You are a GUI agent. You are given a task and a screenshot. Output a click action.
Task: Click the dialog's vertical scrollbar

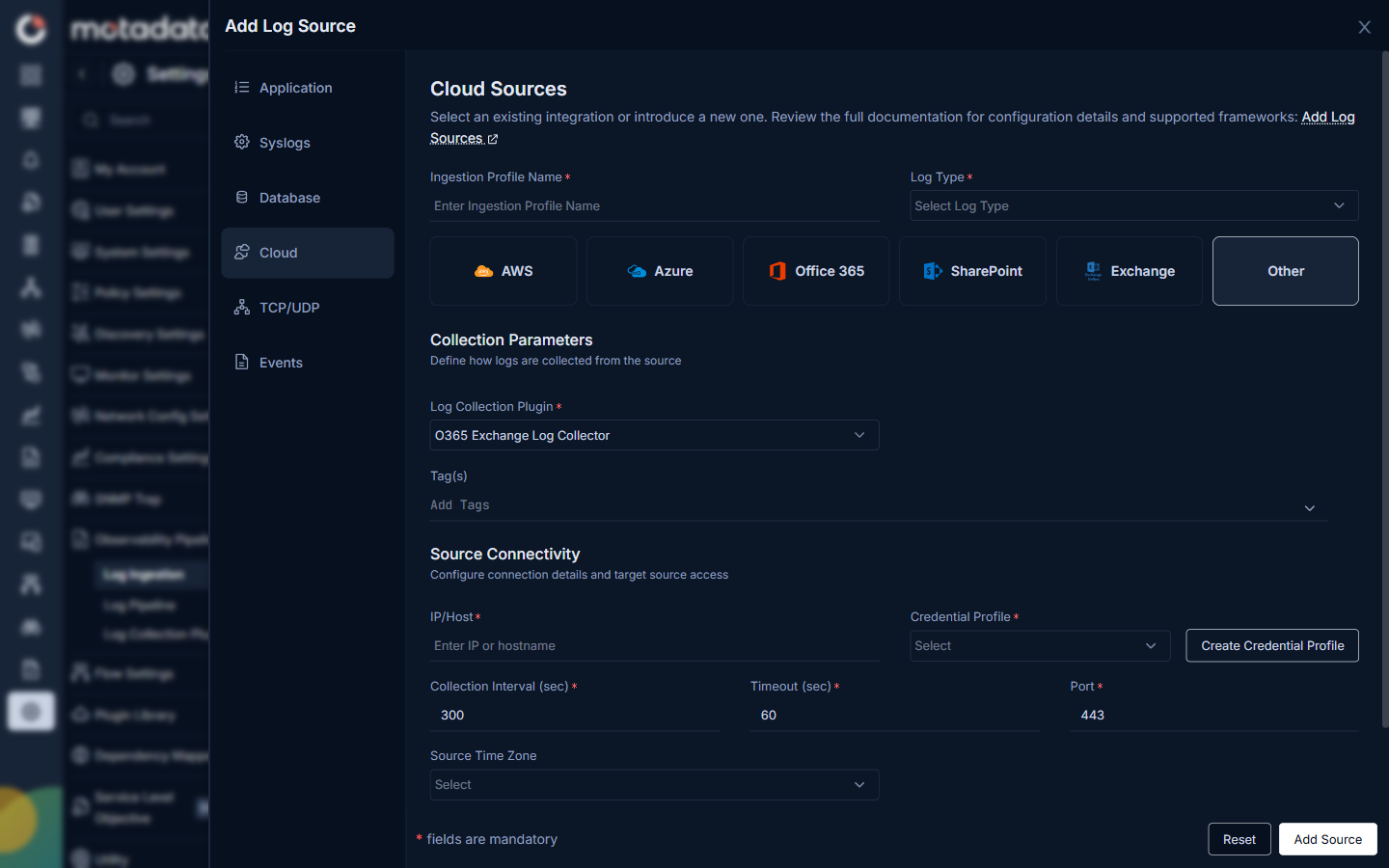click(x=1385, y=390)
